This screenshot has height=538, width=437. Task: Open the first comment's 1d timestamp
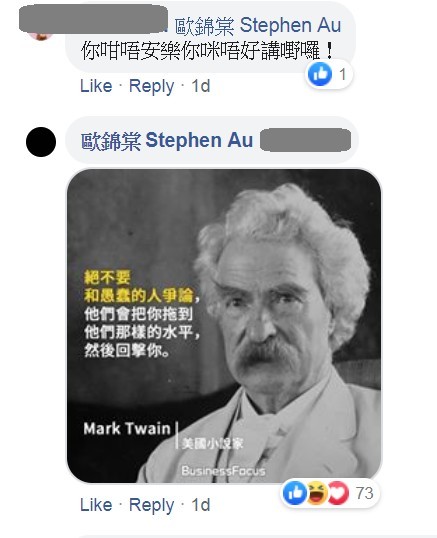point(200,86)
